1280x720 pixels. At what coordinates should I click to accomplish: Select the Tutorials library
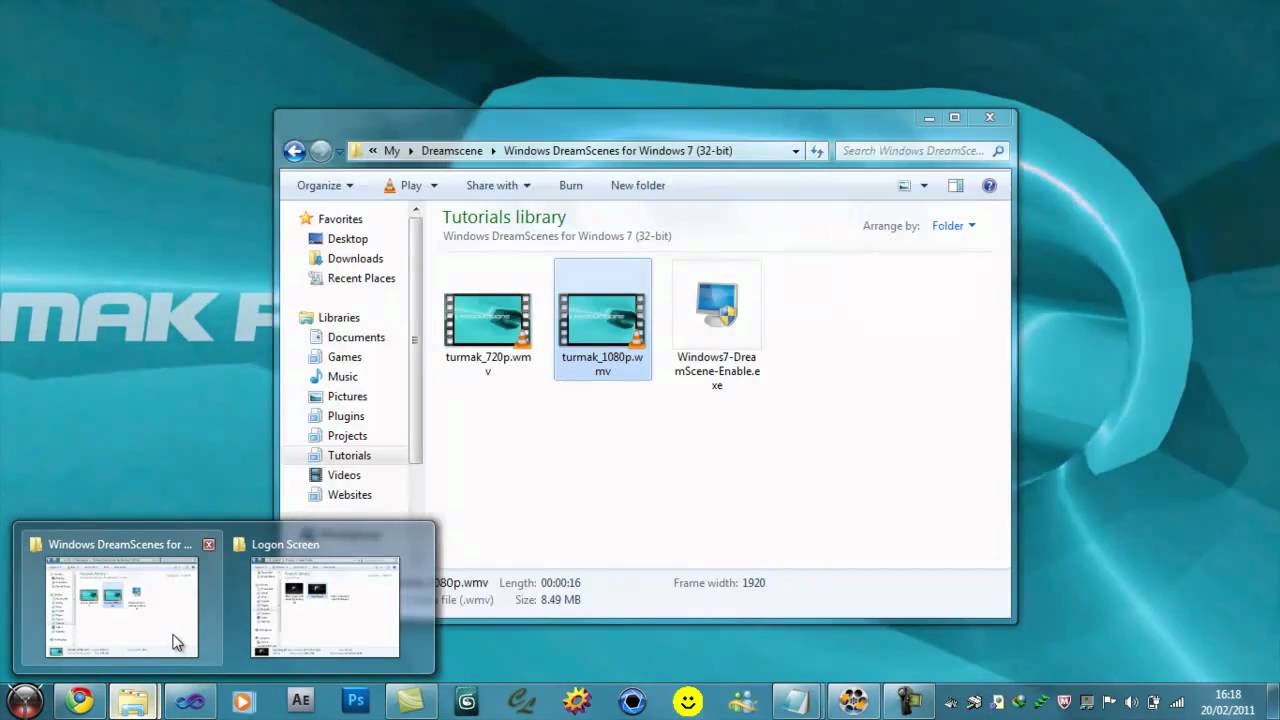coord(349,456)
